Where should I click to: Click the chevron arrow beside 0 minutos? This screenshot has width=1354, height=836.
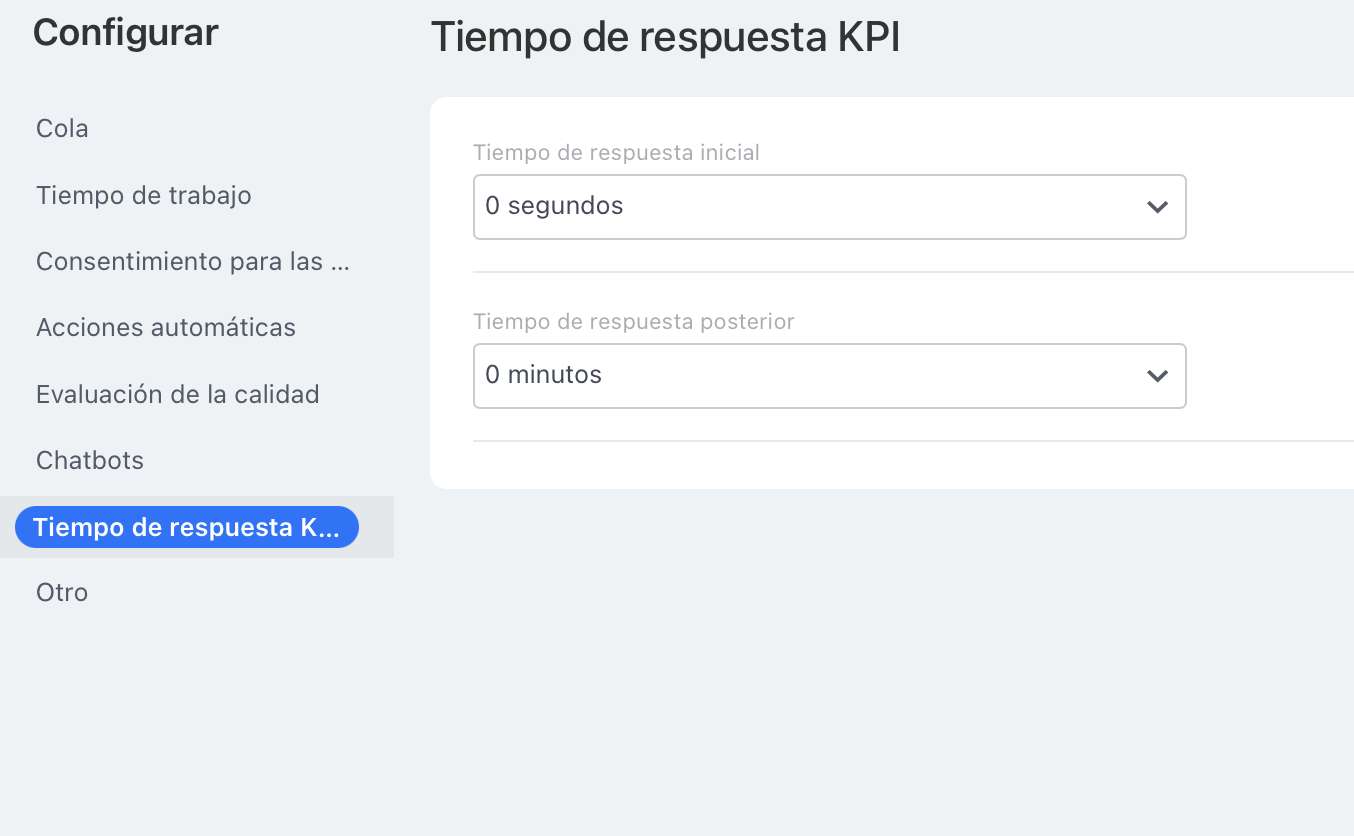(1157, 376)
